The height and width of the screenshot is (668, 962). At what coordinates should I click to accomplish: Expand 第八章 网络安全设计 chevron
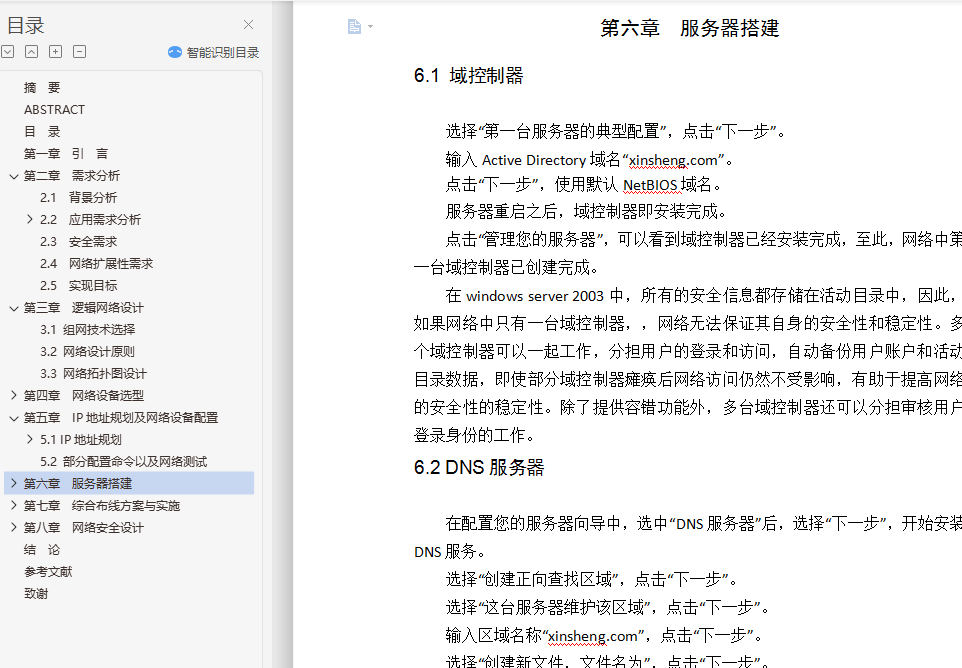[x=13, y=528]
